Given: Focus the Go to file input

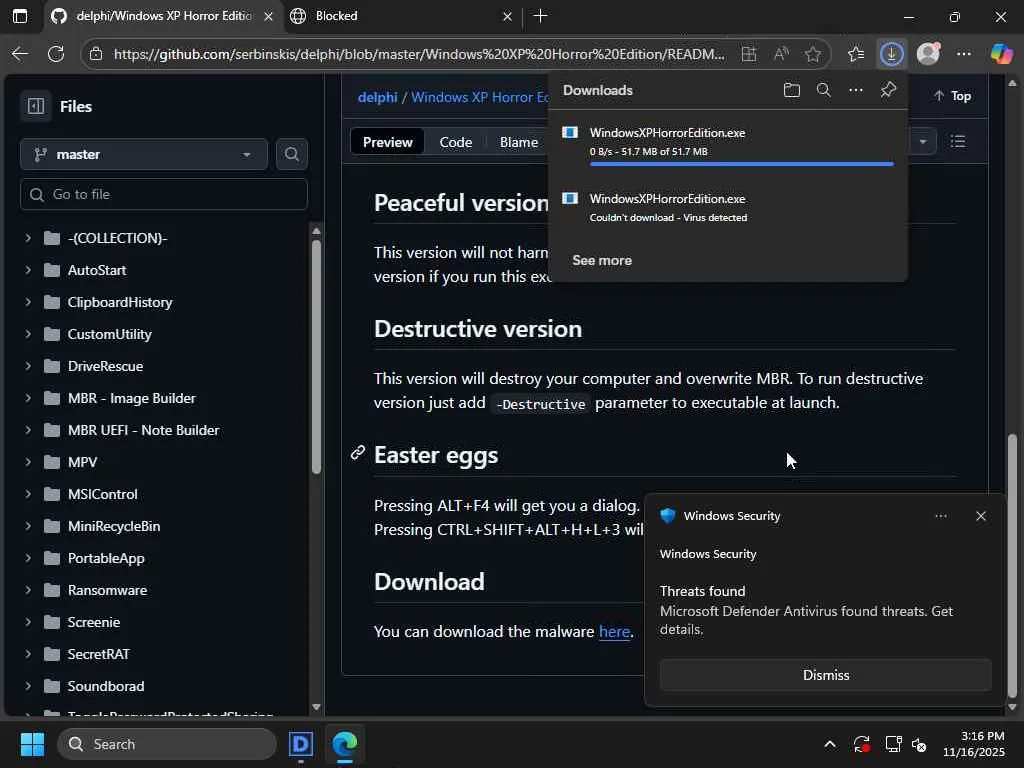Looking at the screenshot, I should pyautogui.click(x=164, y=194).
